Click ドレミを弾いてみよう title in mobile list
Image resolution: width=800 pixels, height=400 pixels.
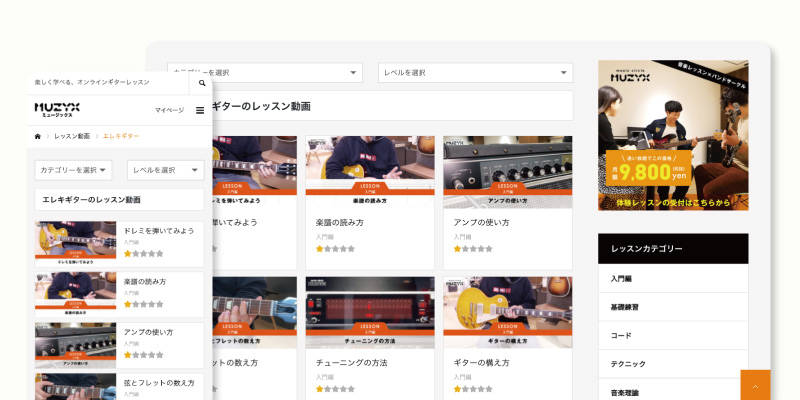pyautogui.click(x=159, y=231)
